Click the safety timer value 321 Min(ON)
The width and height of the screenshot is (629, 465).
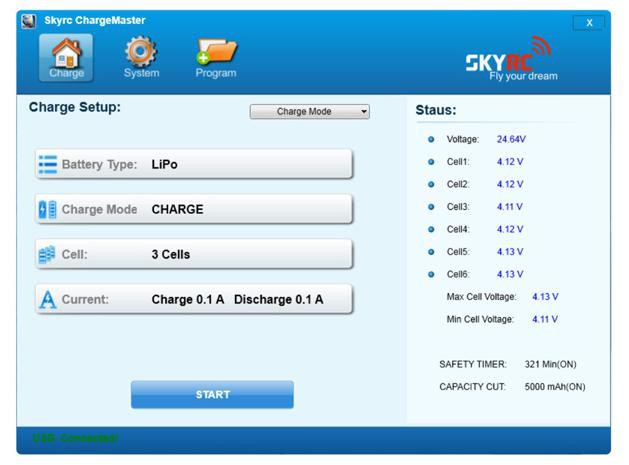pyautogui.click(x=550, y=364)
